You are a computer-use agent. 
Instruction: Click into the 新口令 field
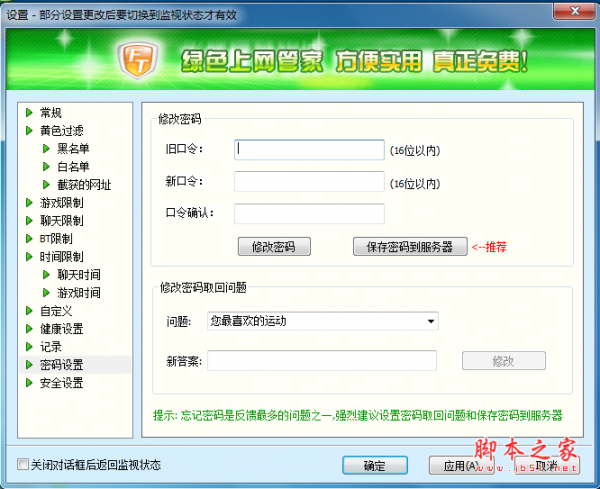[x=309, y=181]
